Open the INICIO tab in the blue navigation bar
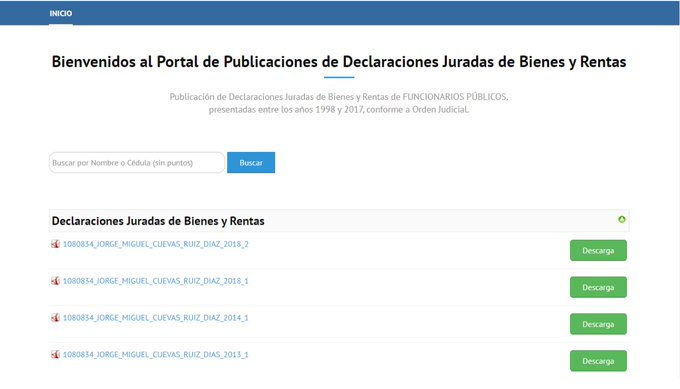 coord(61,13)
